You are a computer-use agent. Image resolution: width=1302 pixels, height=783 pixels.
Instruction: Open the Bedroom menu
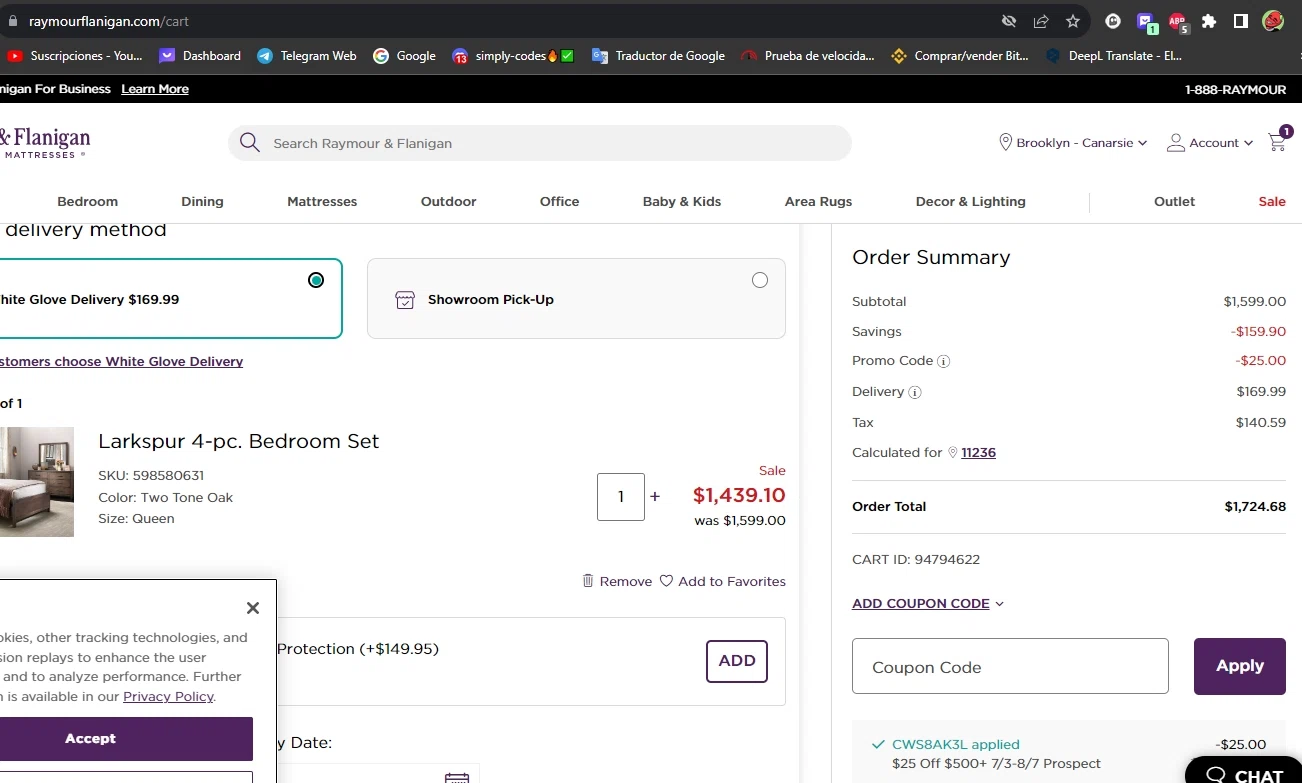click(x=88, y=201)
